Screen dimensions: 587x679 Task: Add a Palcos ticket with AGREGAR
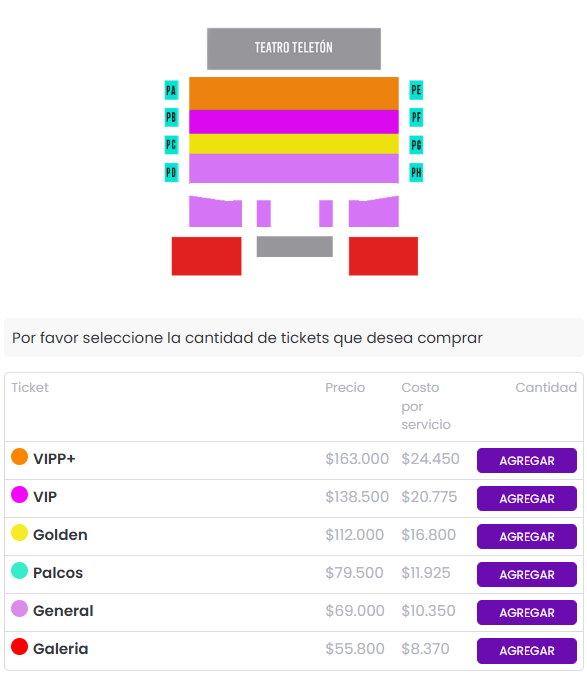(527, 575)
